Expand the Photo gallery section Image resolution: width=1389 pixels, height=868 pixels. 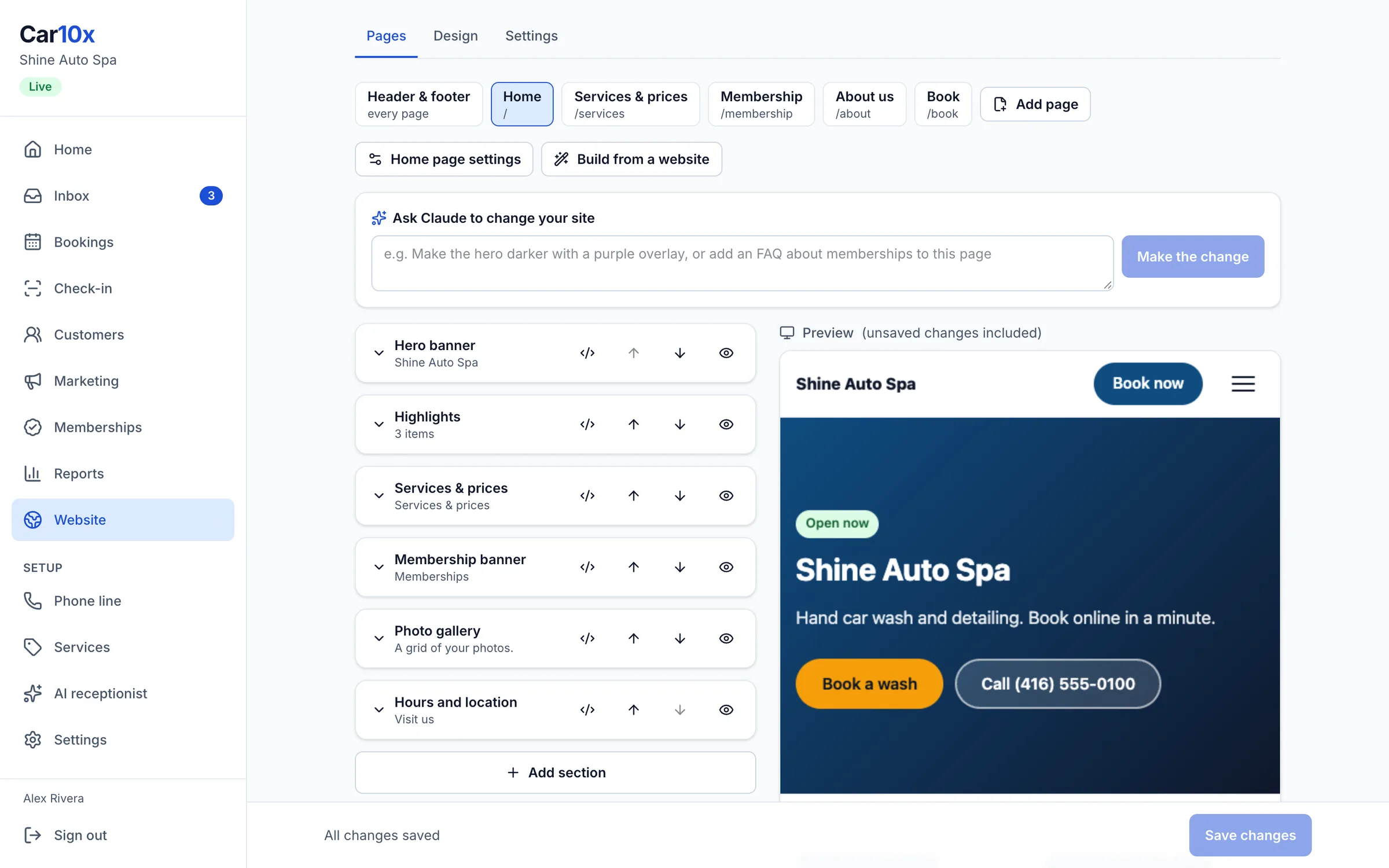click(x=379, y=638)
